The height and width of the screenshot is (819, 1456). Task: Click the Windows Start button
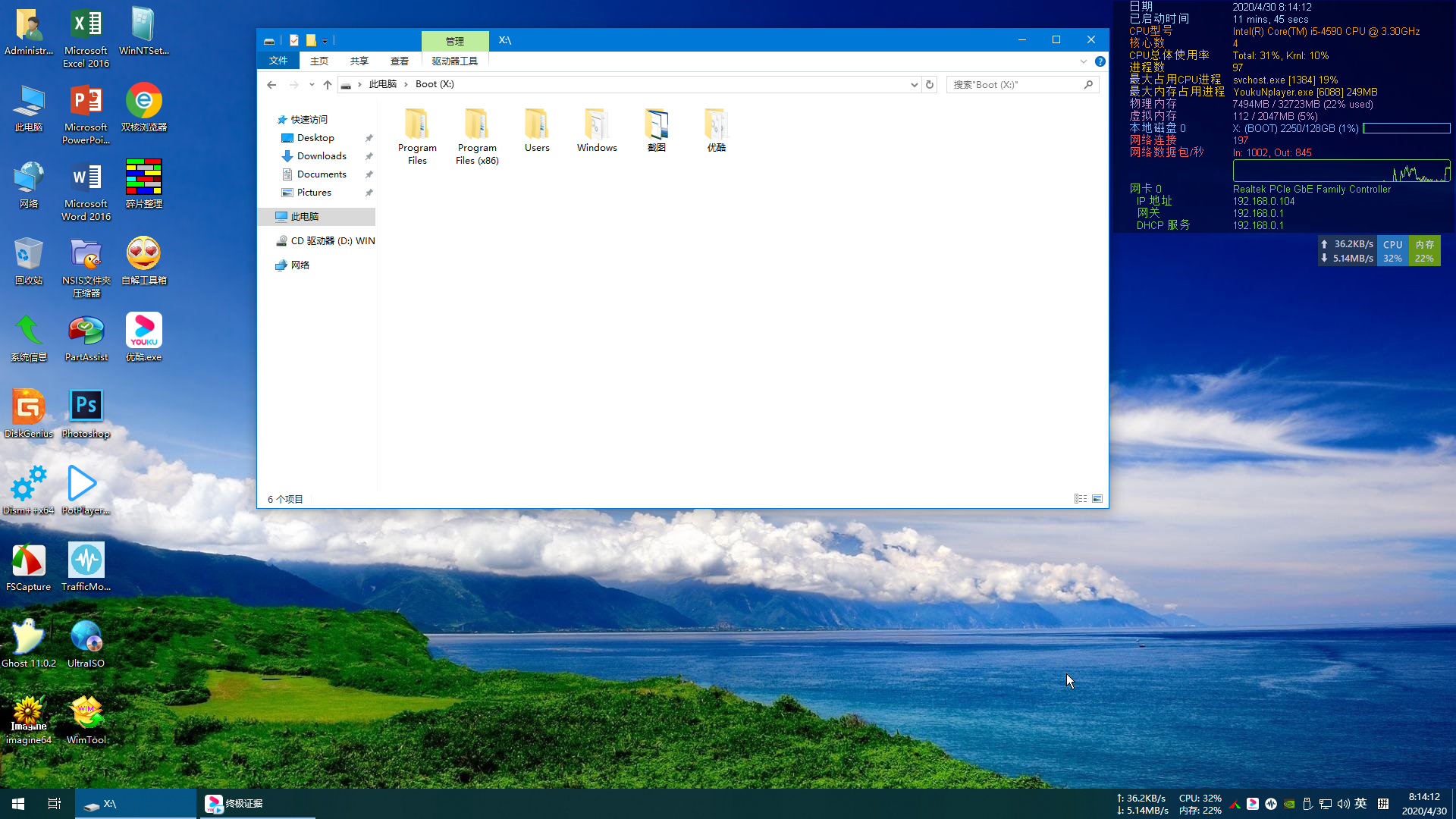[18, 804]
